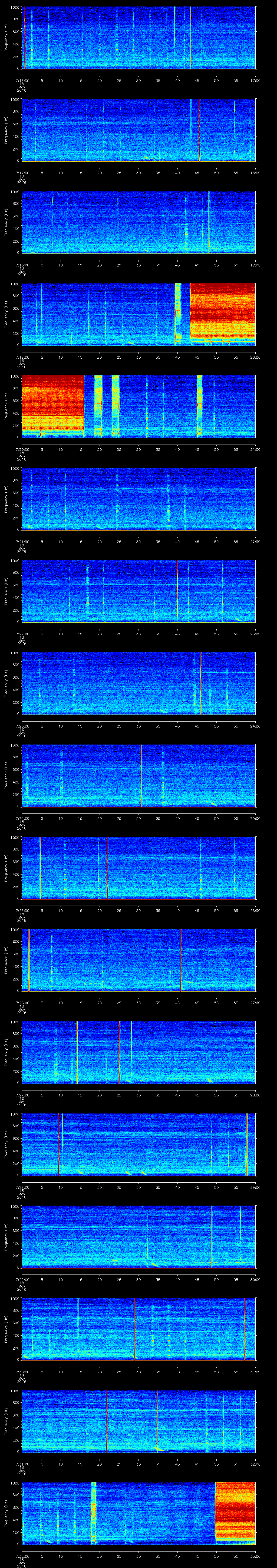Click the '7:25:00' start time label

22,910
